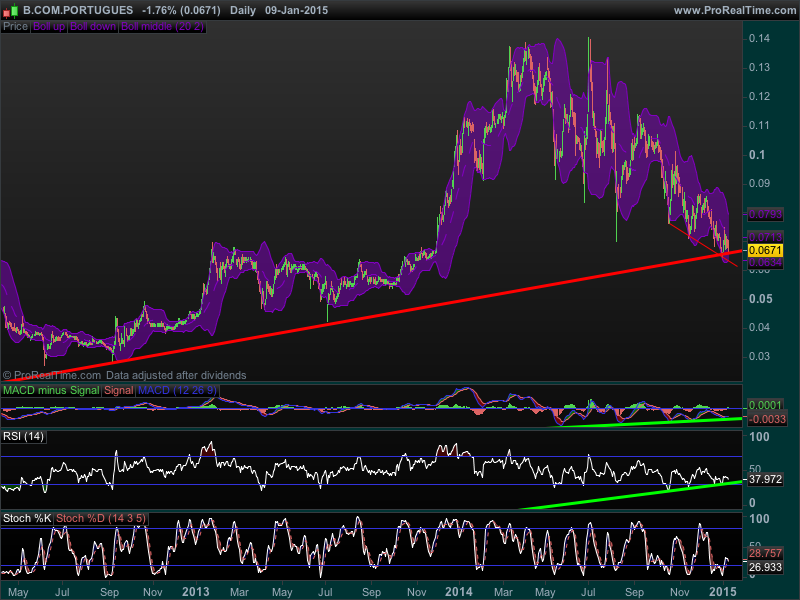Open the Daily timeframe selector
Viewport: 800px width, 600px height.
coord(242,10)
